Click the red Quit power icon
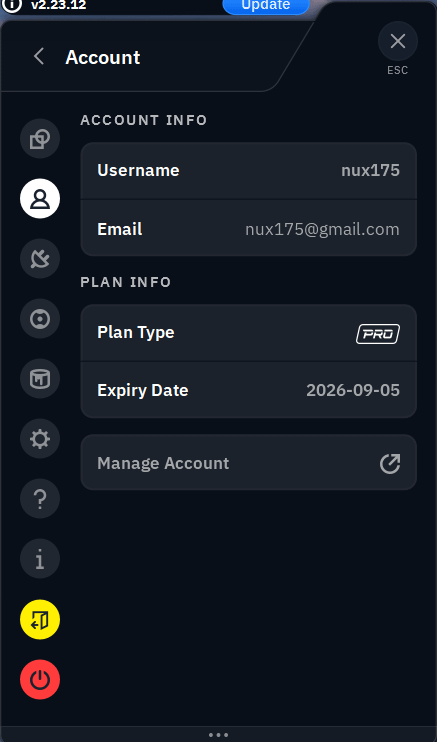437x742 pixels. point(40,680)
